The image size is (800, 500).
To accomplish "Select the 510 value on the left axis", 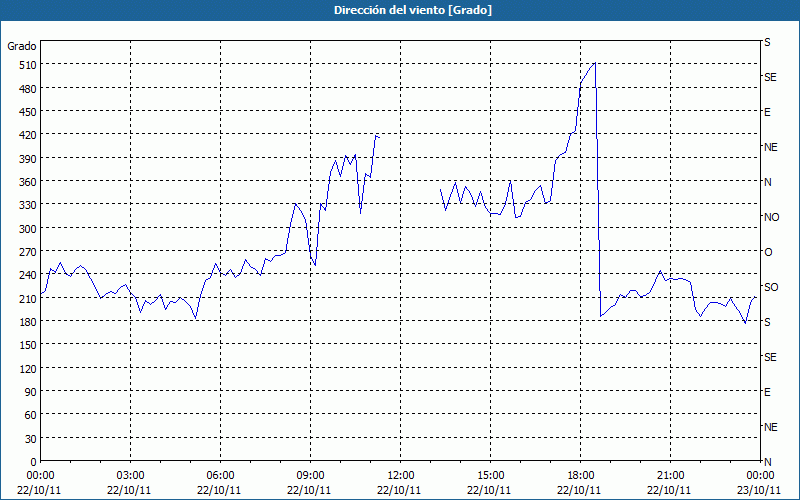I will click(28, 65).
